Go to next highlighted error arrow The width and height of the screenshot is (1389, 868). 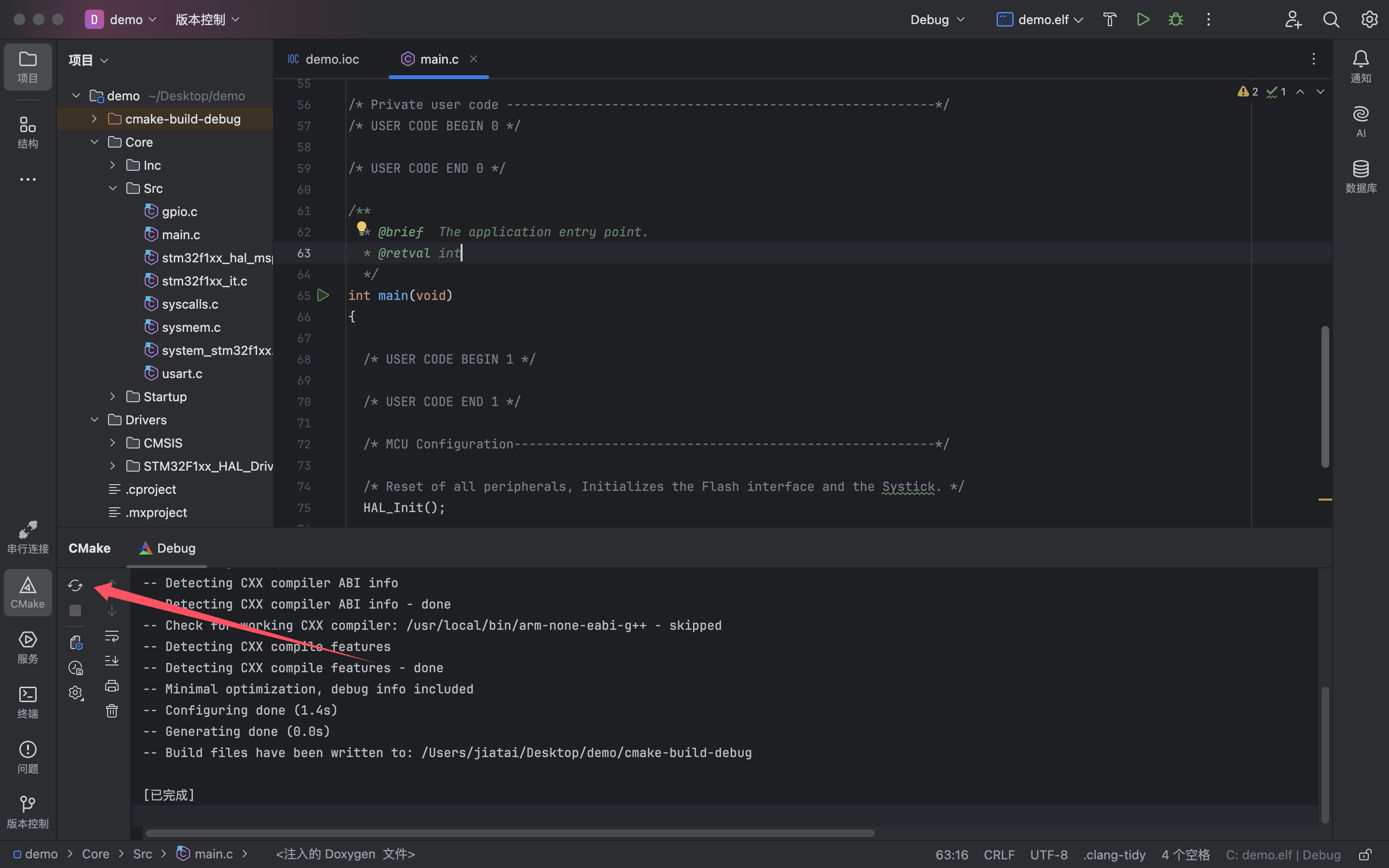(1320, 92)
